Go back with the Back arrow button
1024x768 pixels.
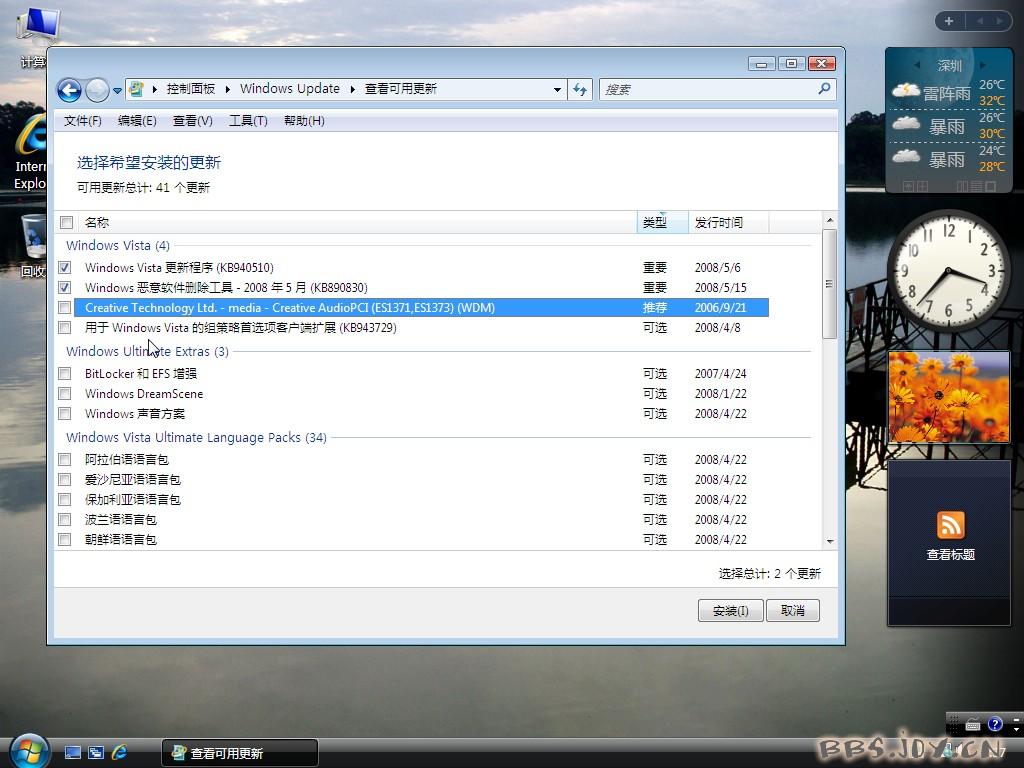point(69,89)
